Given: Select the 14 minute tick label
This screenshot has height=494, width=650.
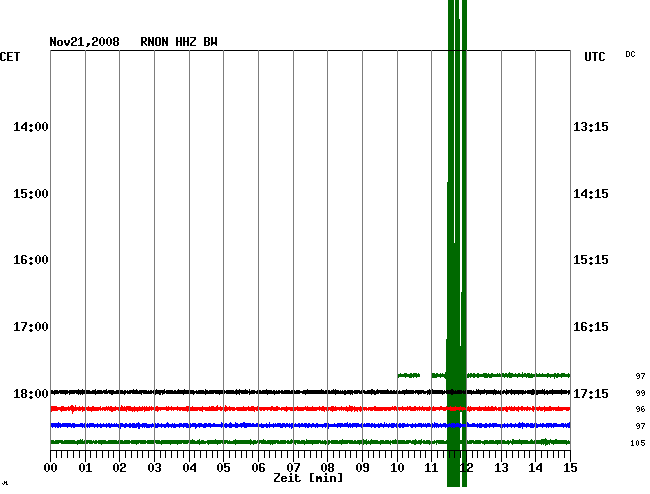Looking at the screenshot, I should tap(535, 468).
